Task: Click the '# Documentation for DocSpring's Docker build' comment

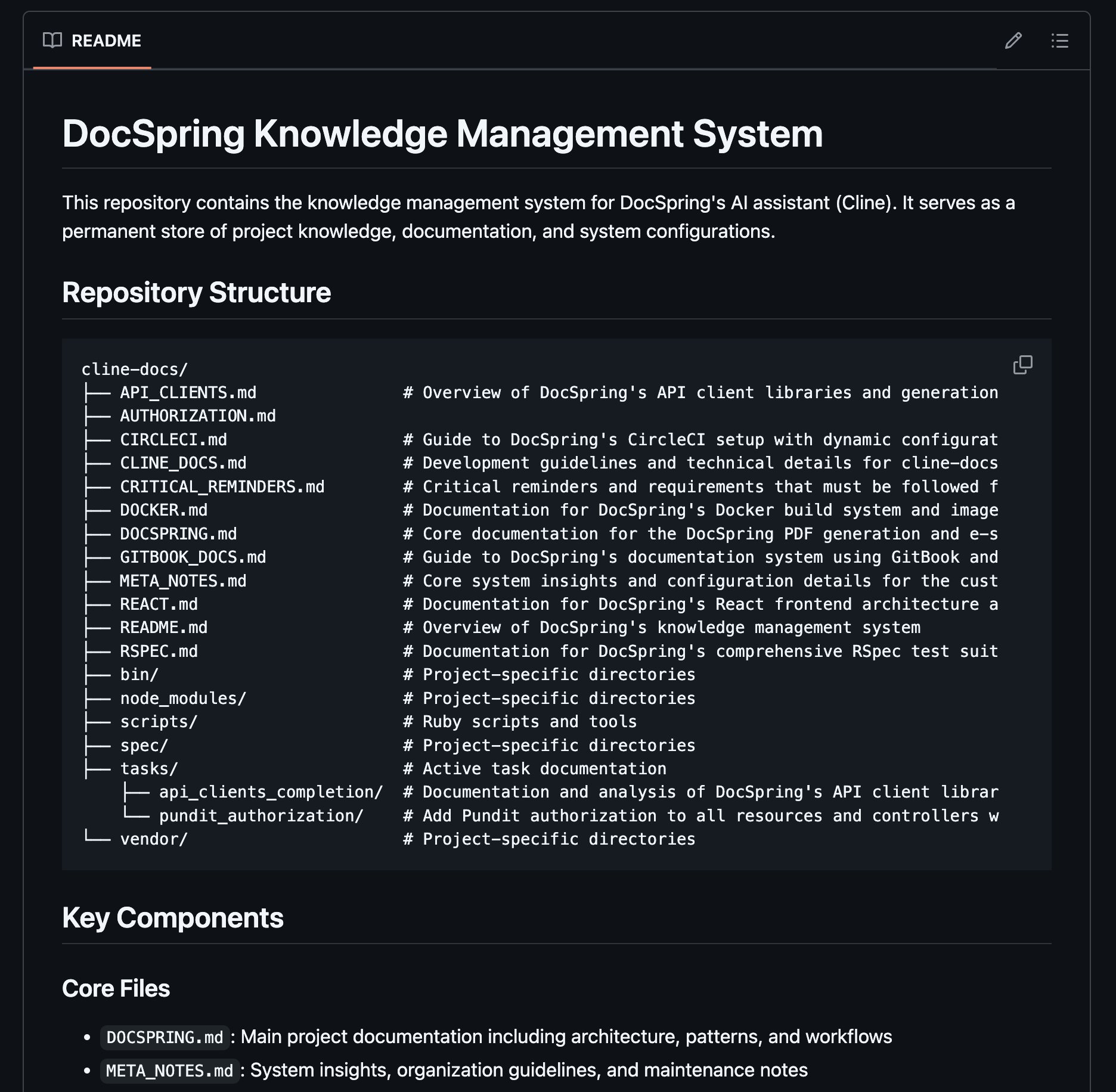Action: coord(700,510)
